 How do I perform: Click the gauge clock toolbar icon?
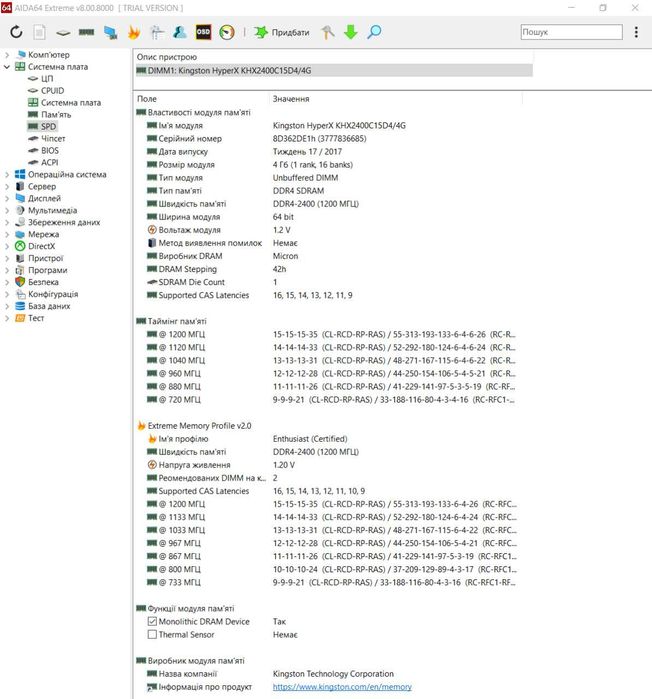click(227, 32)
